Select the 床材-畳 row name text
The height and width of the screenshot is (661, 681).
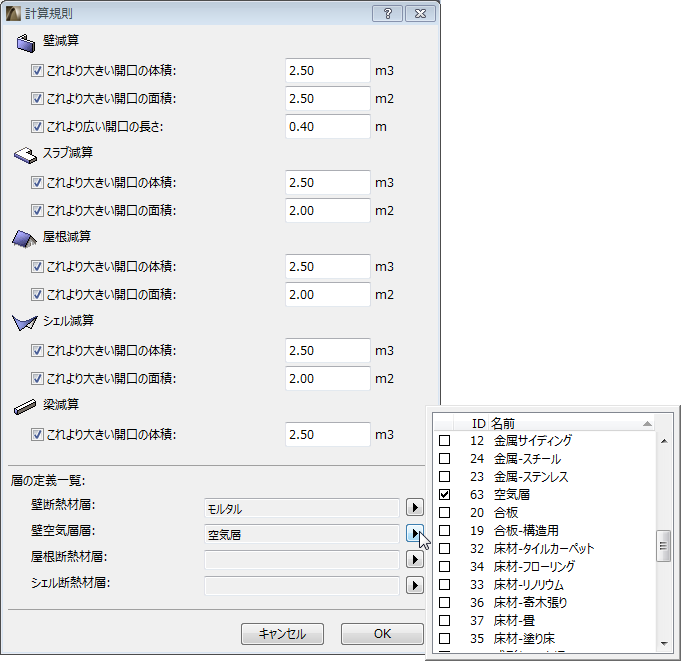[x=514, y=621]
